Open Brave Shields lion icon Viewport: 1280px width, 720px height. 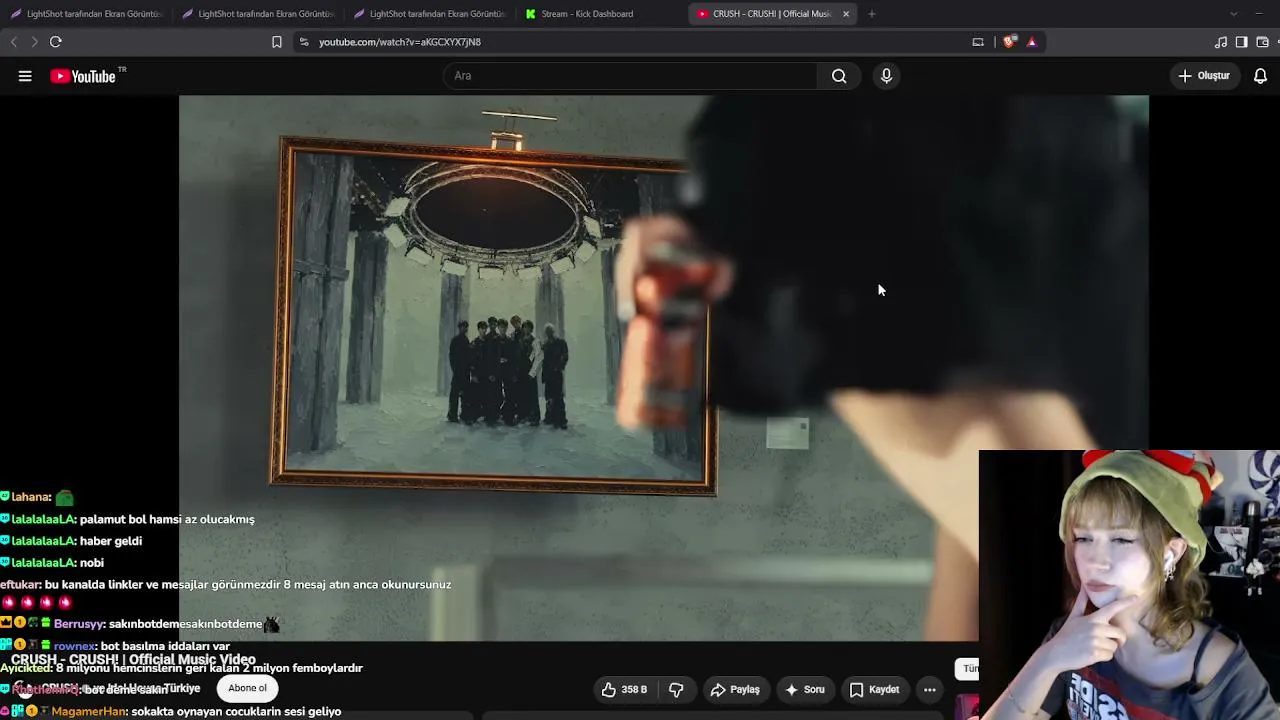point(1009,42)
